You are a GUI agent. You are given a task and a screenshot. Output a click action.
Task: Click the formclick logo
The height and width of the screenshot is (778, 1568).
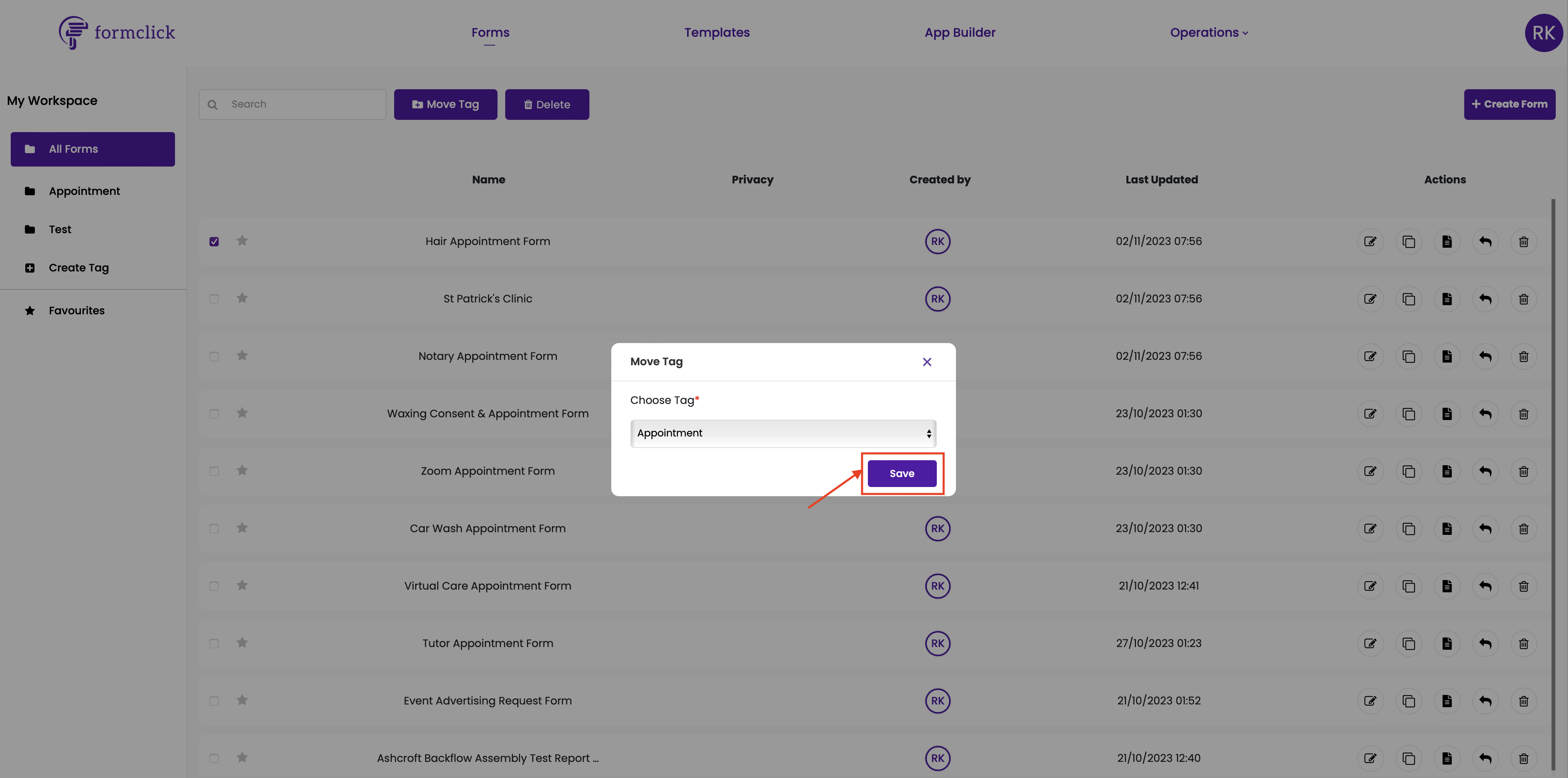click(x=117, y=33)
